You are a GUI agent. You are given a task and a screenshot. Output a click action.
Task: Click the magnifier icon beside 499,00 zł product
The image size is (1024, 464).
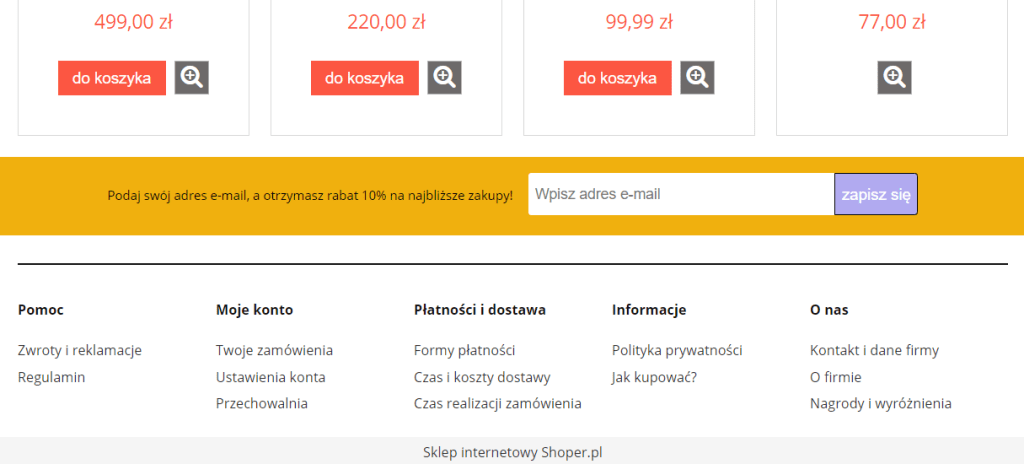pos(192,78)
